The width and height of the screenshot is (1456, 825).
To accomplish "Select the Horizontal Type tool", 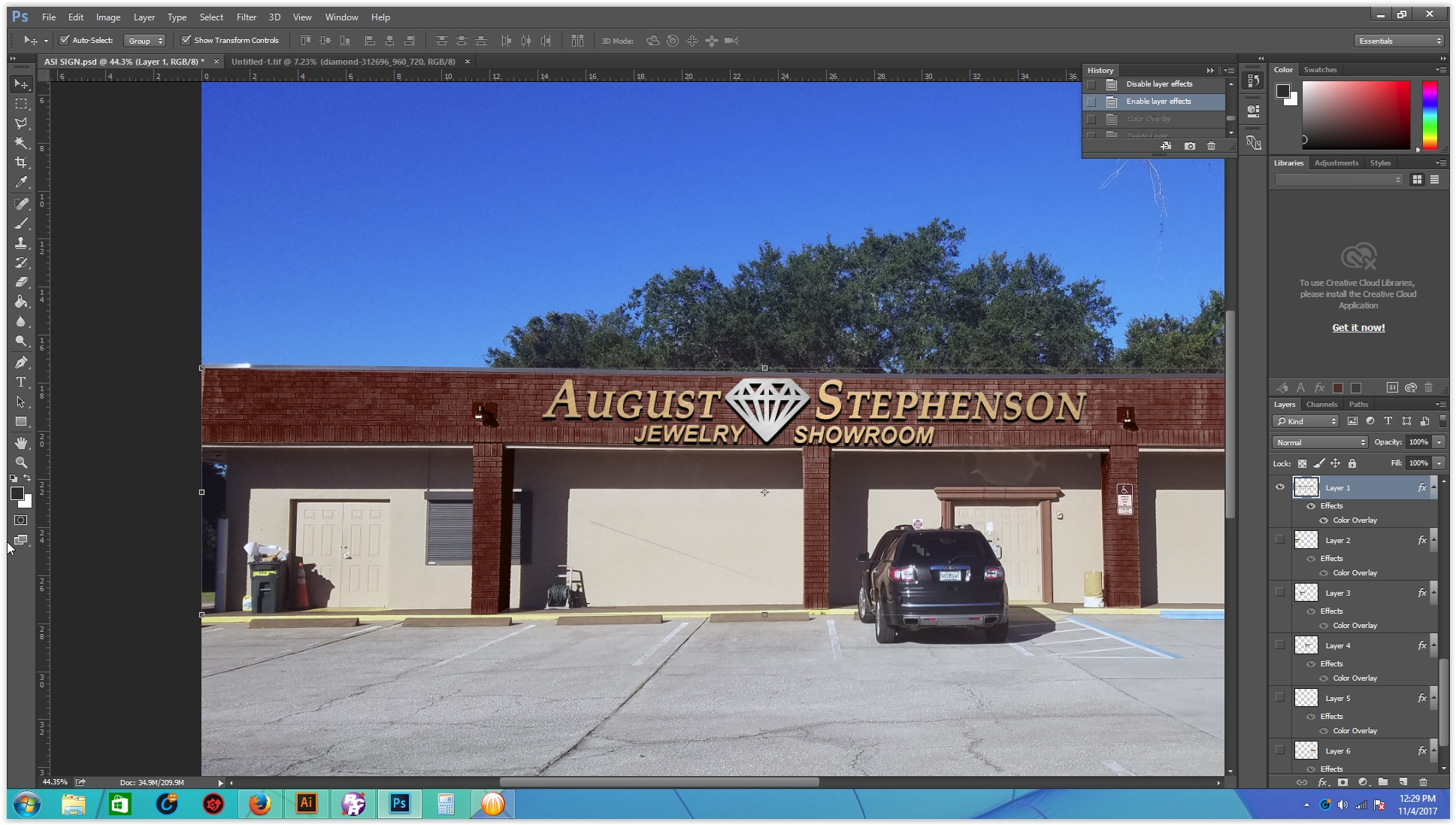I will 21,382.
